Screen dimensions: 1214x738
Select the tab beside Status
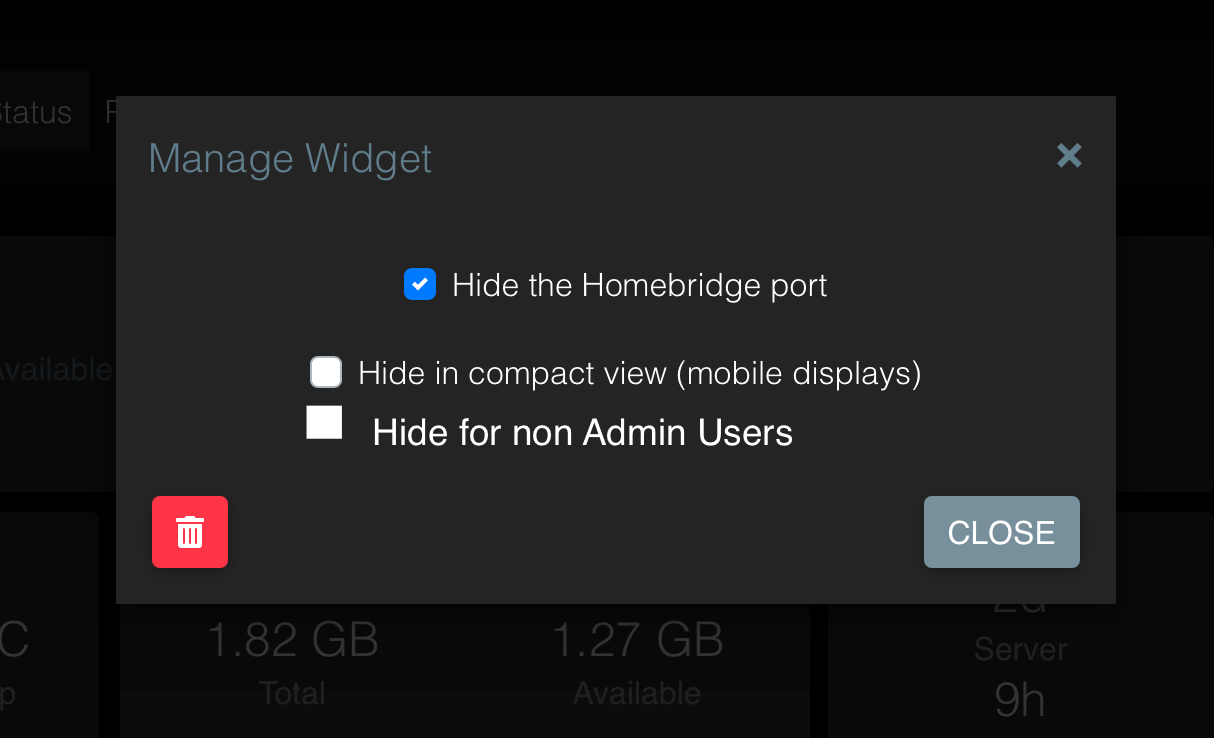pos(110,112)
